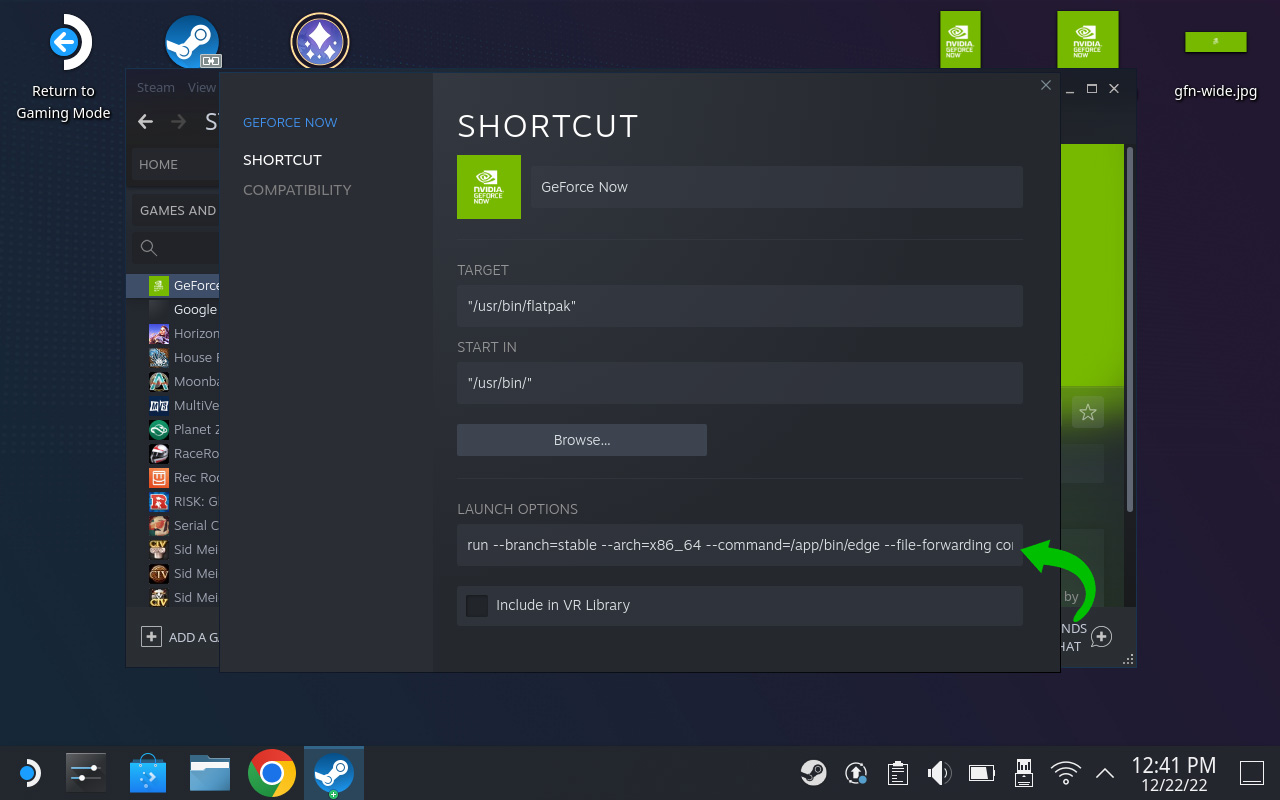Screen dimensions: 1280x800
Task: Toggle the VR Library inclusion for GeForce Now
Action: pyautogui.click(x=476, y=605)
